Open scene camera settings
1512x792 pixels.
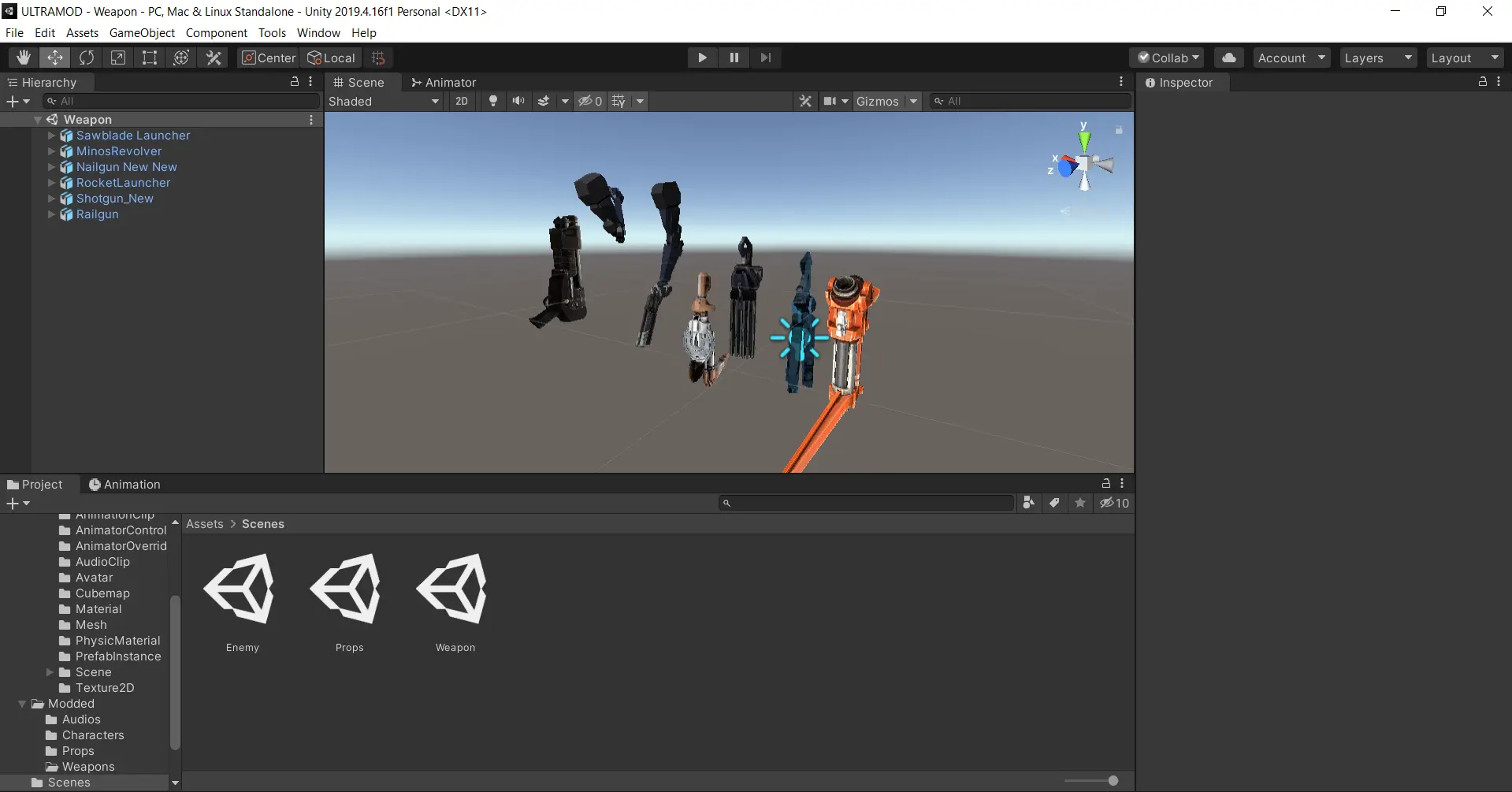pyautogui.click(x=830, y=101)
